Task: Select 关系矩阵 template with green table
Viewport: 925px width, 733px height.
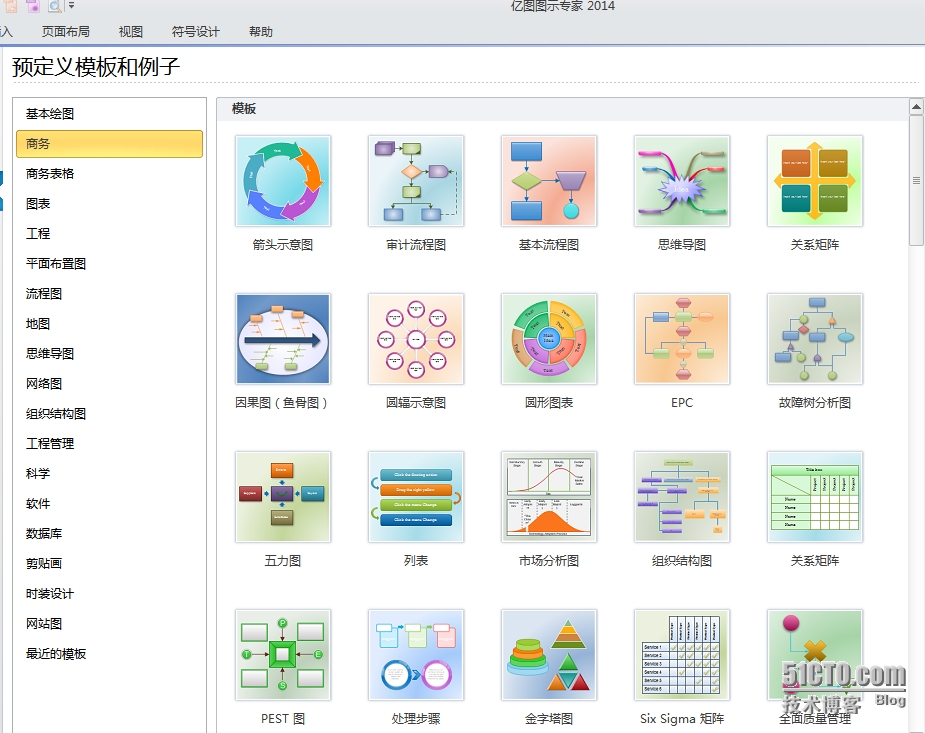Action: [x=815, y=497]
